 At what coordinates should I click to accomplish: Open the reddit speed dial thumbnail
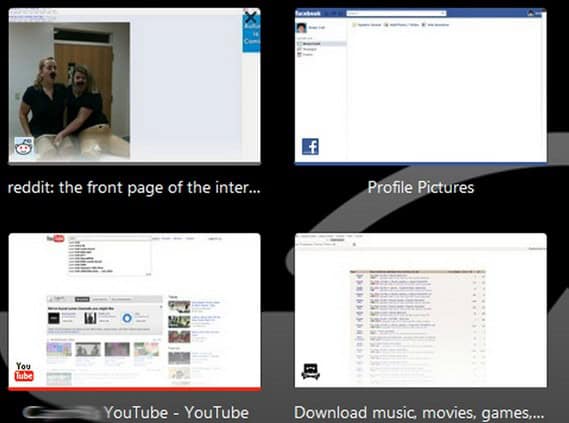134,86
